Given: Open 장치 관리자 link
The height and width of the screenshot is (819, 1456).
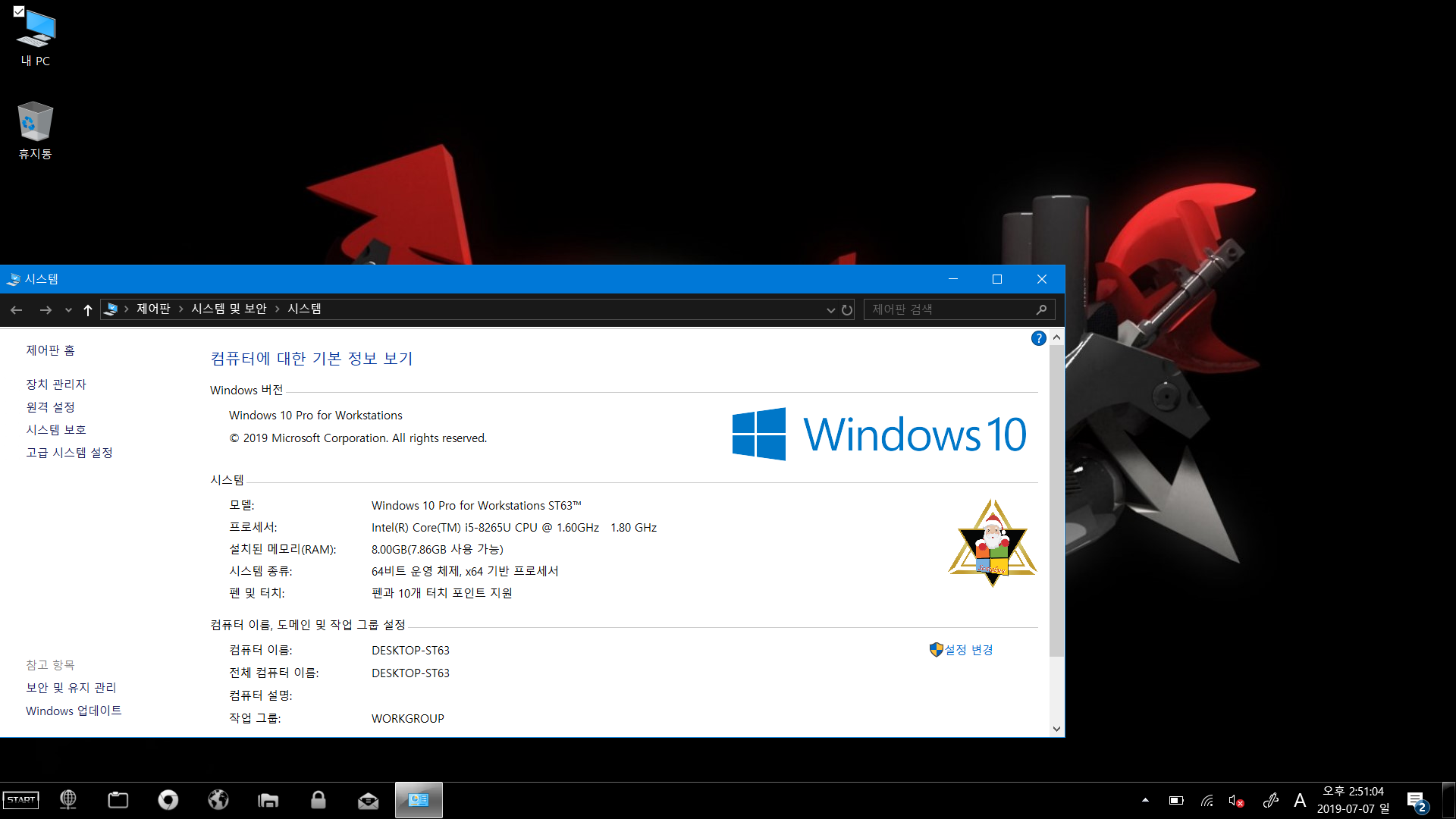Looking at the screenshot, I should tap(56, 384).
